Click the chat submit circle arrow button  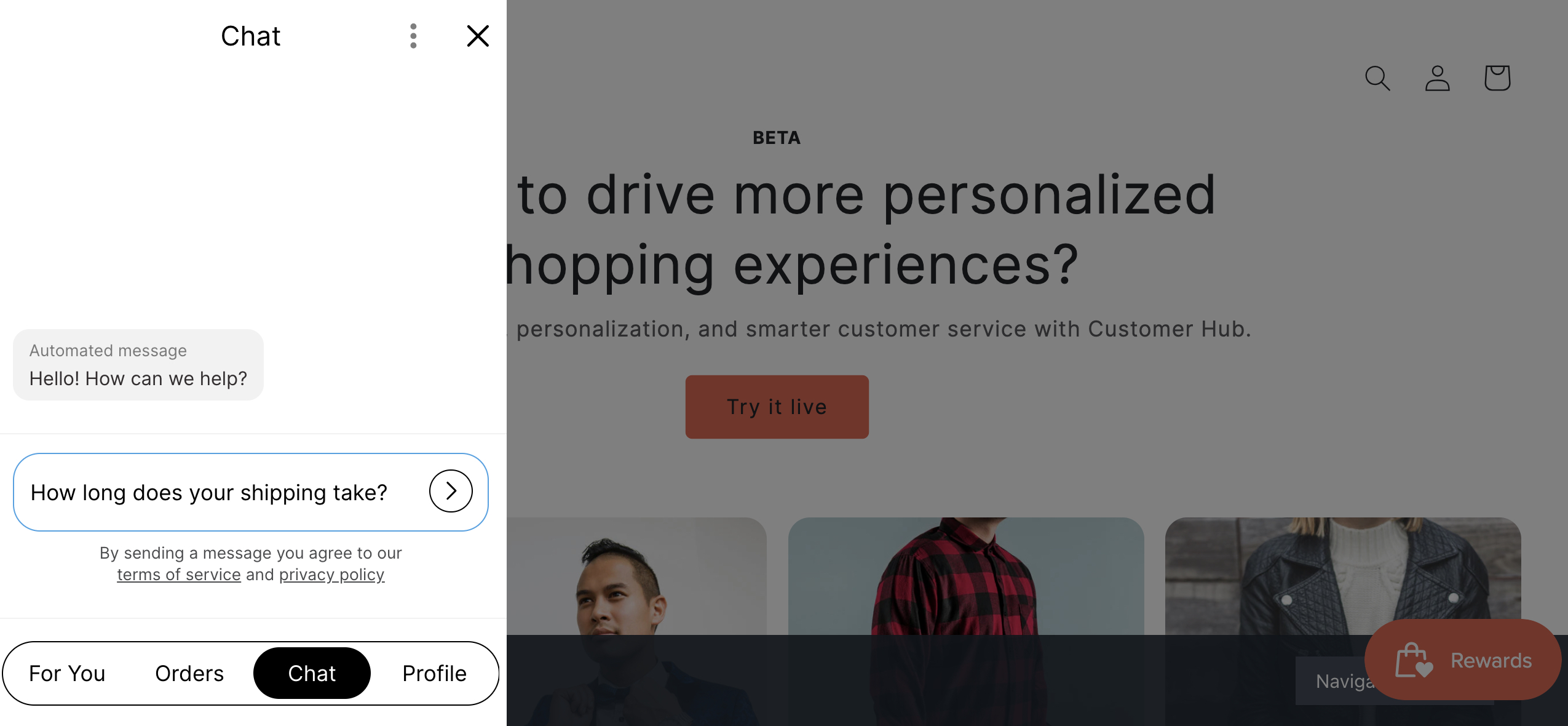452,491
